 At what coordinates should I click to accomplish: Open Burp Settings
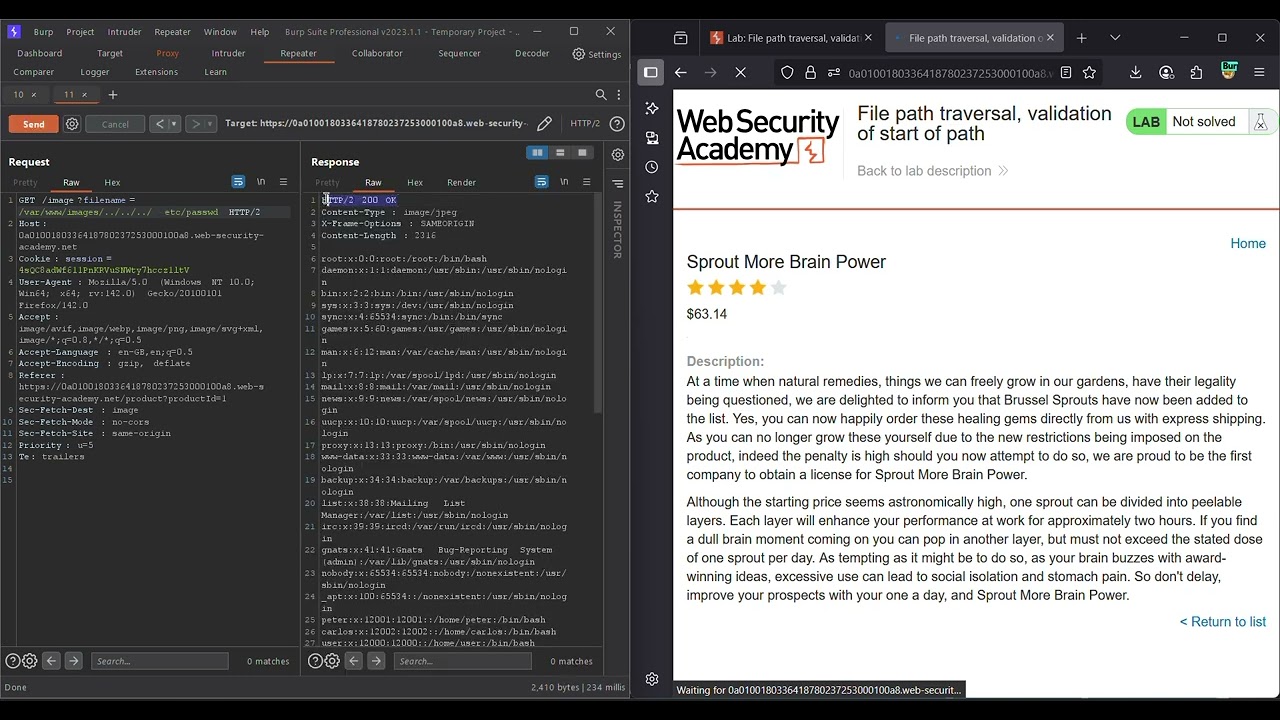(597, 54)
